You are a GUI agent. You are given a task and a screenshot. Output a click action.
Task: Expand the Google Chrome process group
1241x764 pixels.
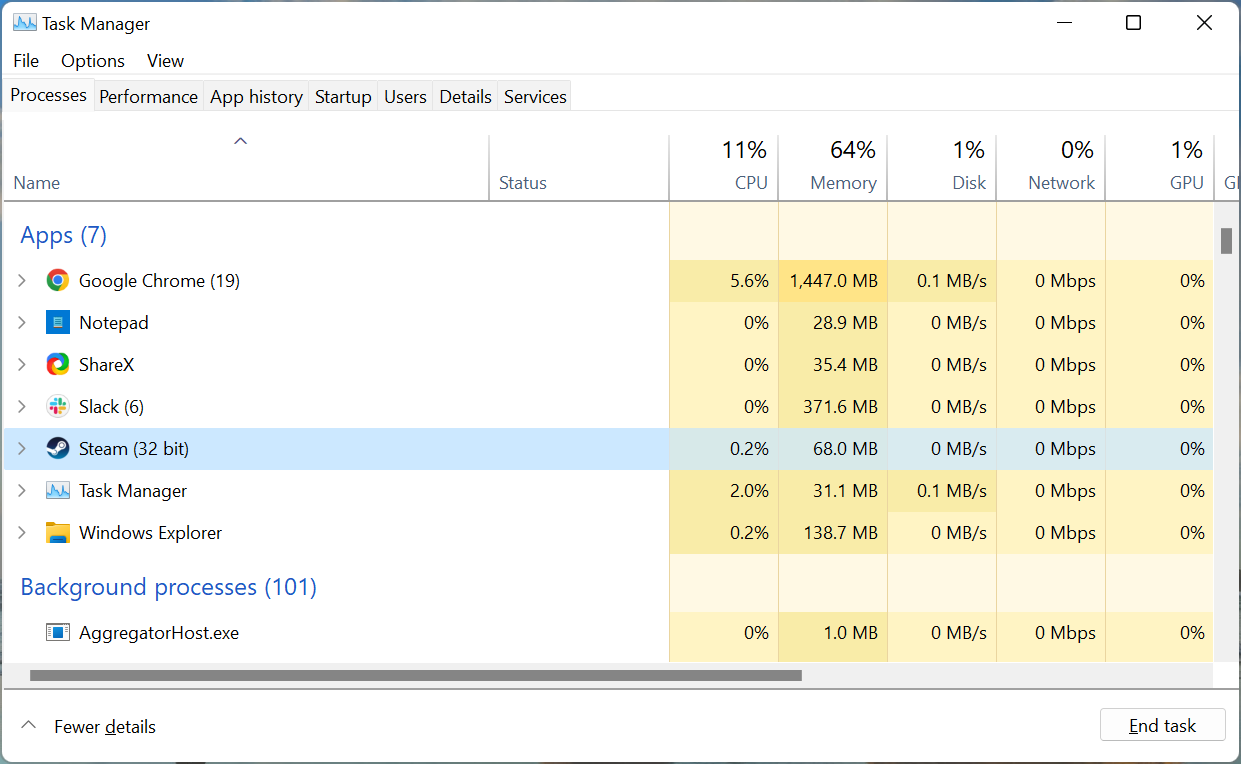pos(22,281)
